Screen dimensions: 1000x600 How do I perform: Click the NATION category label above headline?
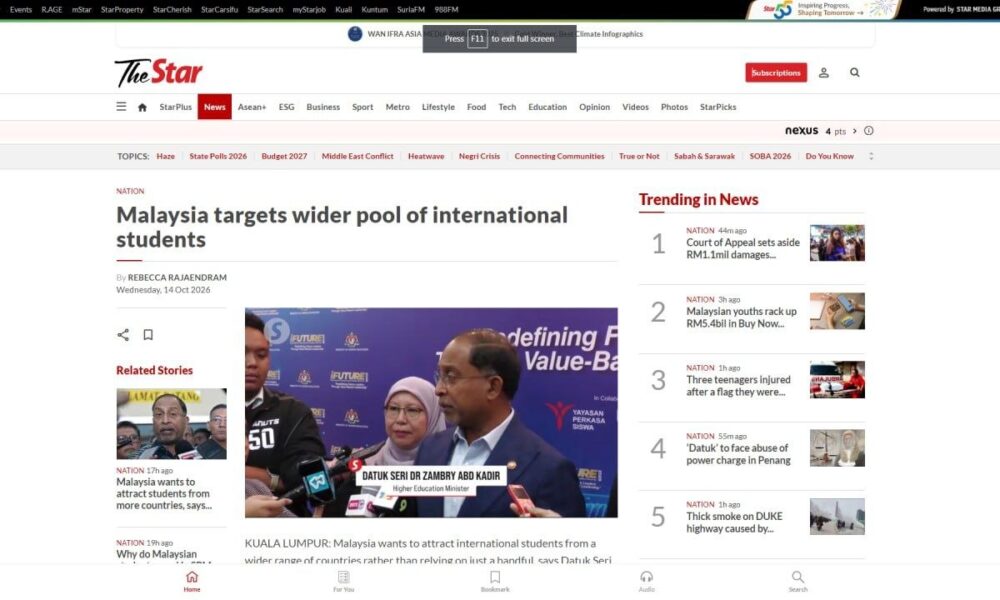(x=130, y=191)
